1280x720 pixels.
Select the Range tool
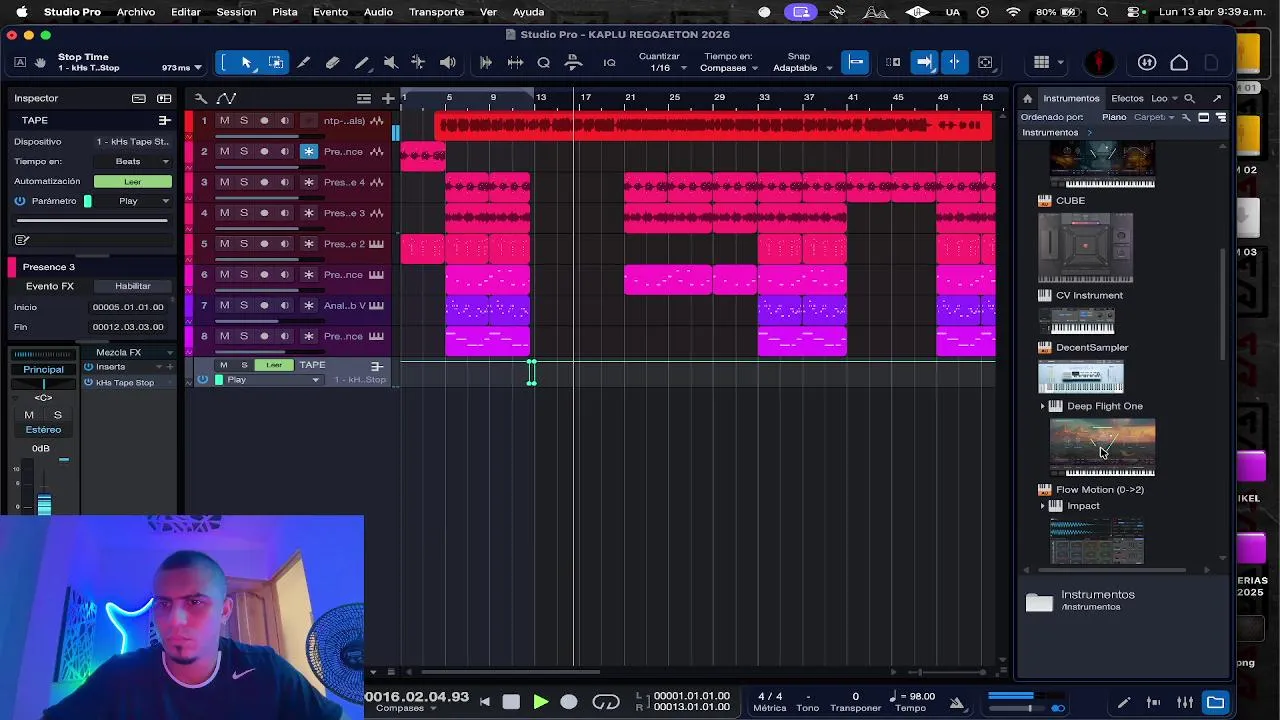pos(275,63)
